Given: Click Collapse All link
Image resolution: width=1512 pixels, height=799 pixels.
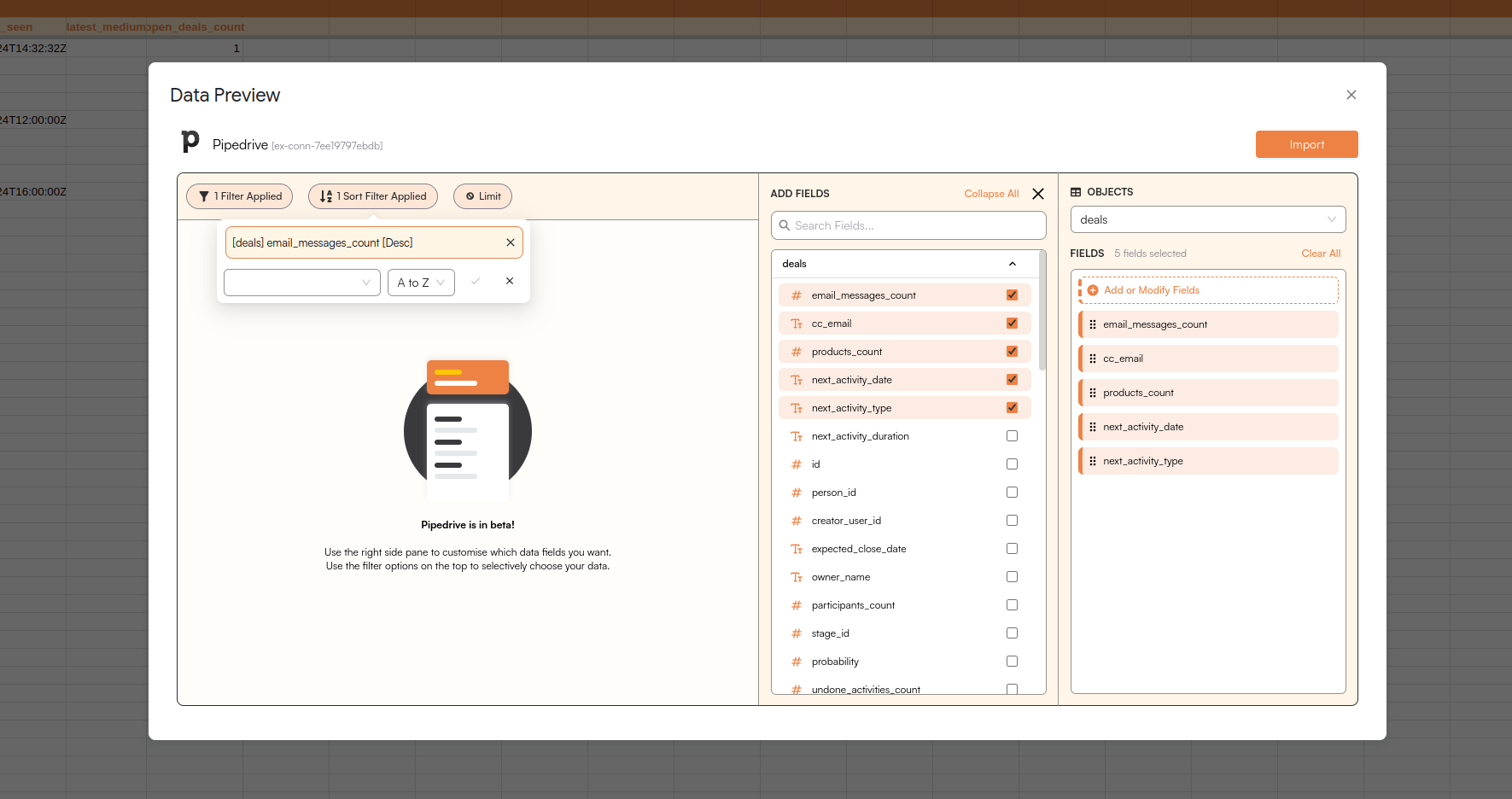Looking at the screenshot, I should tap(991, 194).
